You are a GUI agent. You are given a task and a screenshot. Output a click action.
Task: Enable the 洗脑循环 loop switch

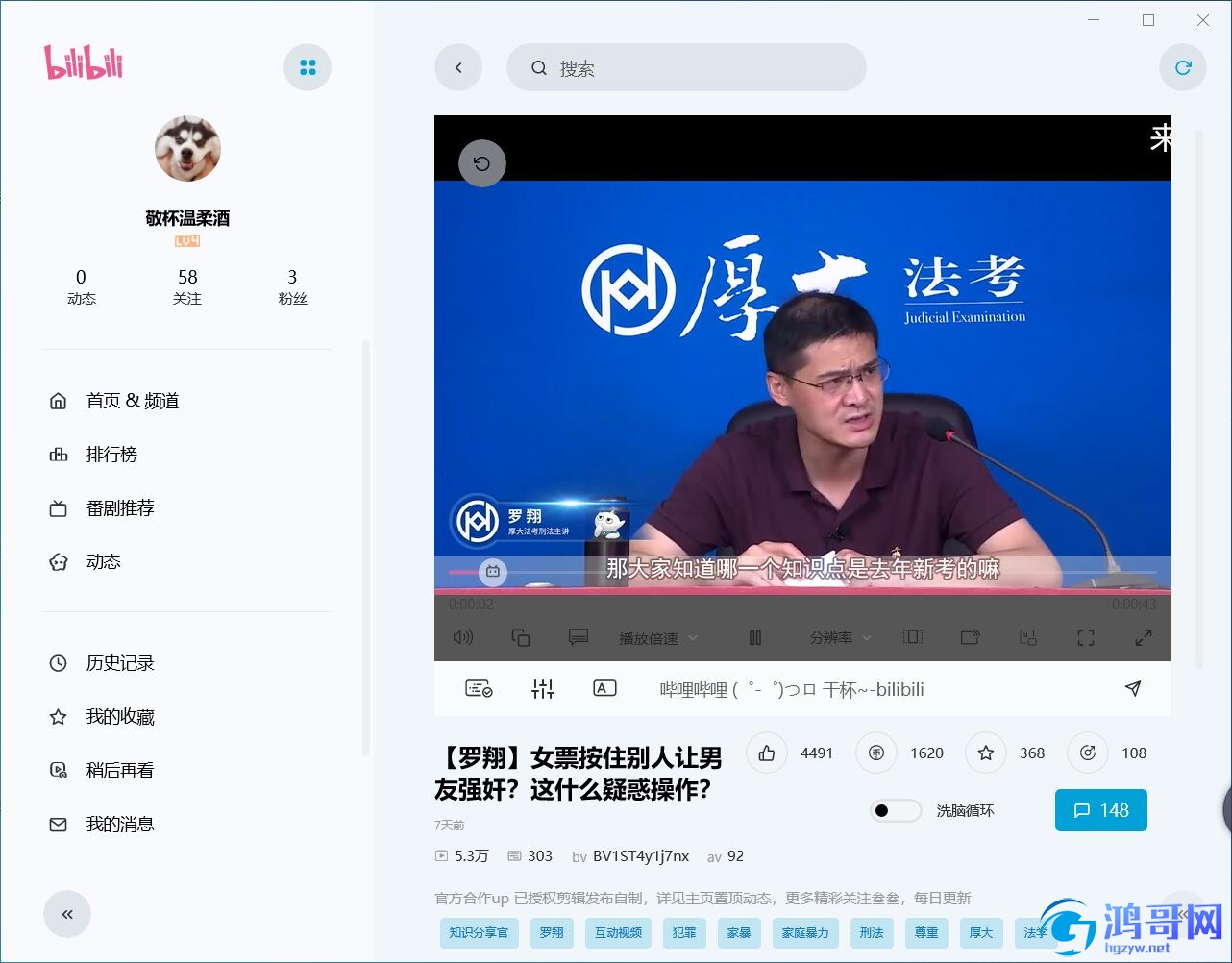896,810
